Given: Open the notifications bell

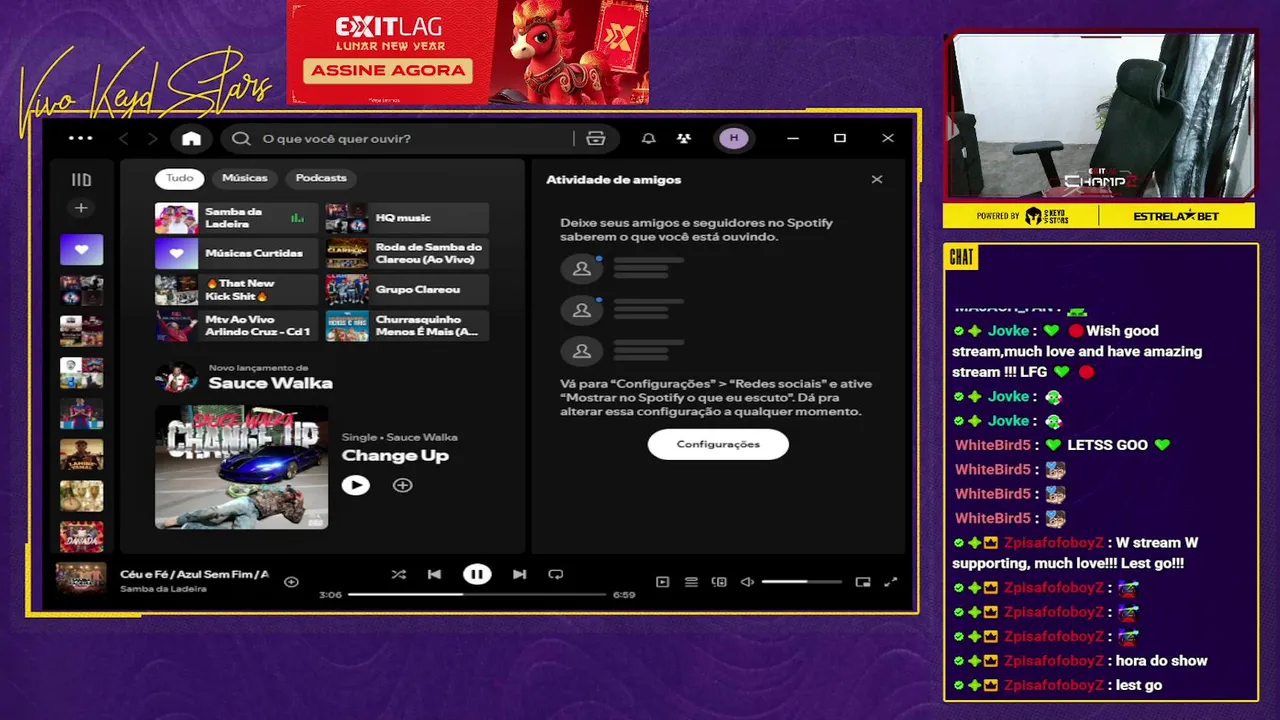Looking at the screenshot, I should click(x=649, y=138).
